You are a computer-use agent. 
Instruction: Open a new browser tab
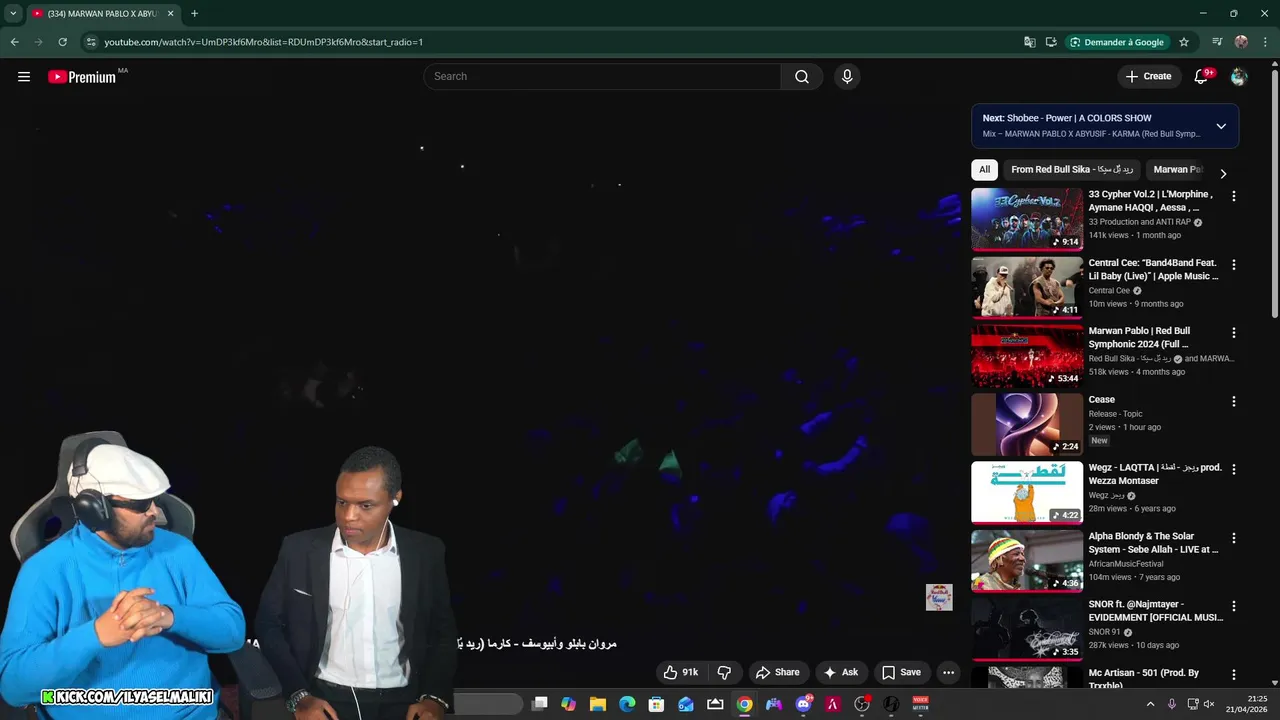(194, 14)
